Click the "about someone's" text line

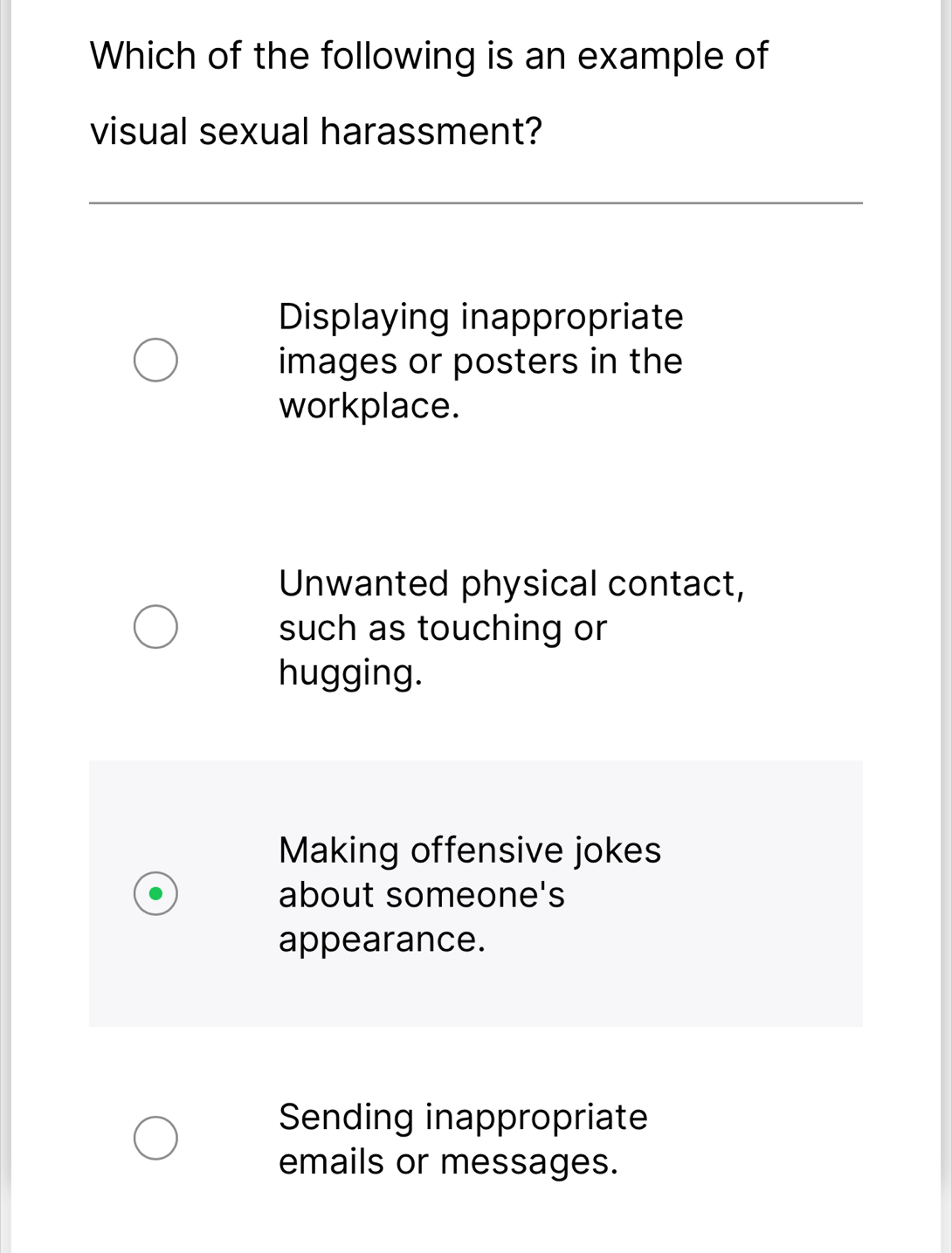coord(422,895)
